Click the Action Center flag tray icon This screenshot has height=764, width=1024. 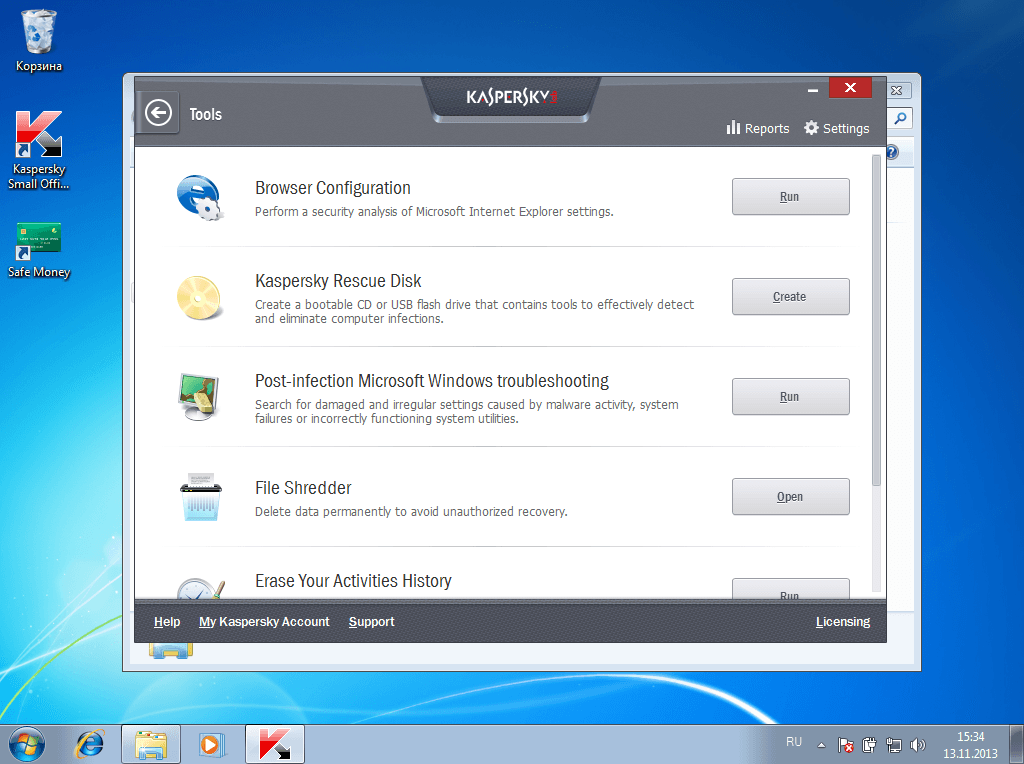coord(845,745)
